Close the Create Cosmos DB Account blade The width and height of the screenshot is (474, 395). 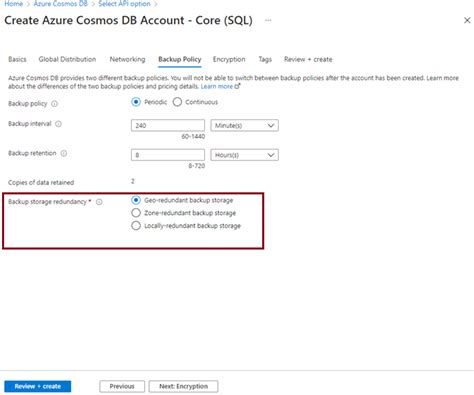pyautogui.click(x=467, y=20)
